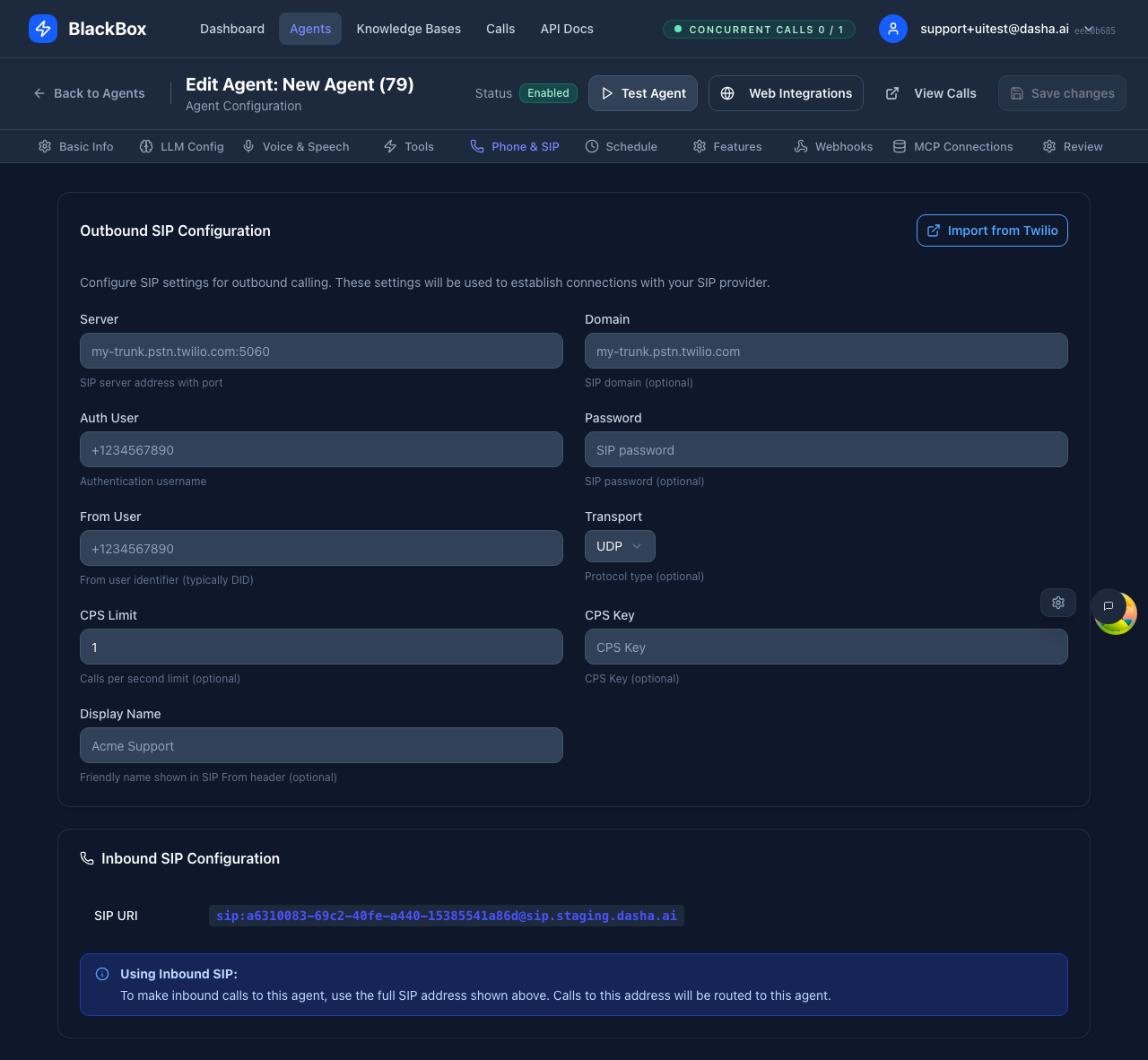Screen dimensions: 1148x1060
Task: Click 'Protocol type (optional)' hint text
Action: (x=644, y=577)
